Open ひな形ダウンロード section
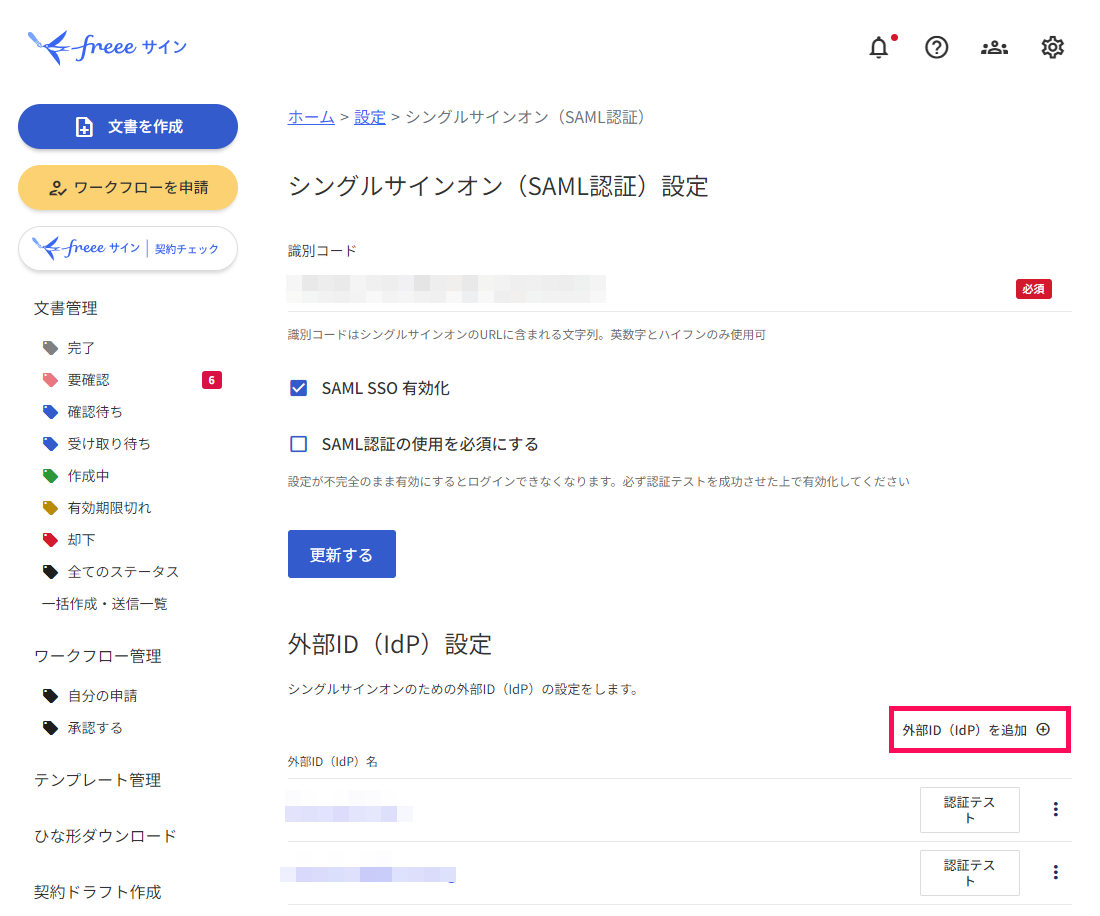The image size is (1100, 916). 105,836
